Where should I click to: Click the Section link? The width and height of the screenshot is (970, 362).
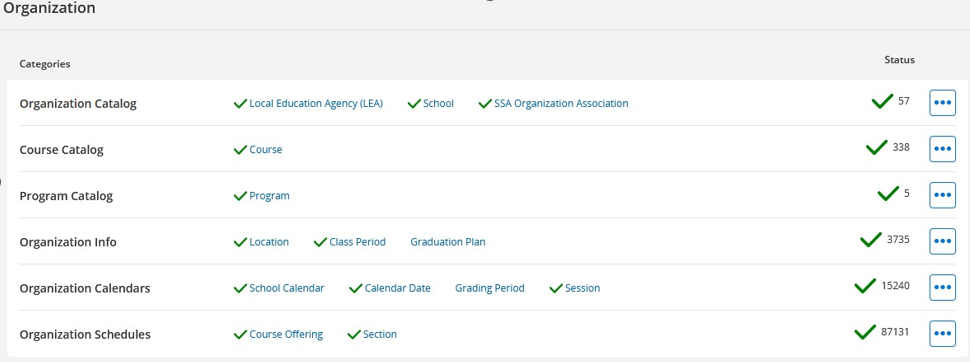click(380, 334)
